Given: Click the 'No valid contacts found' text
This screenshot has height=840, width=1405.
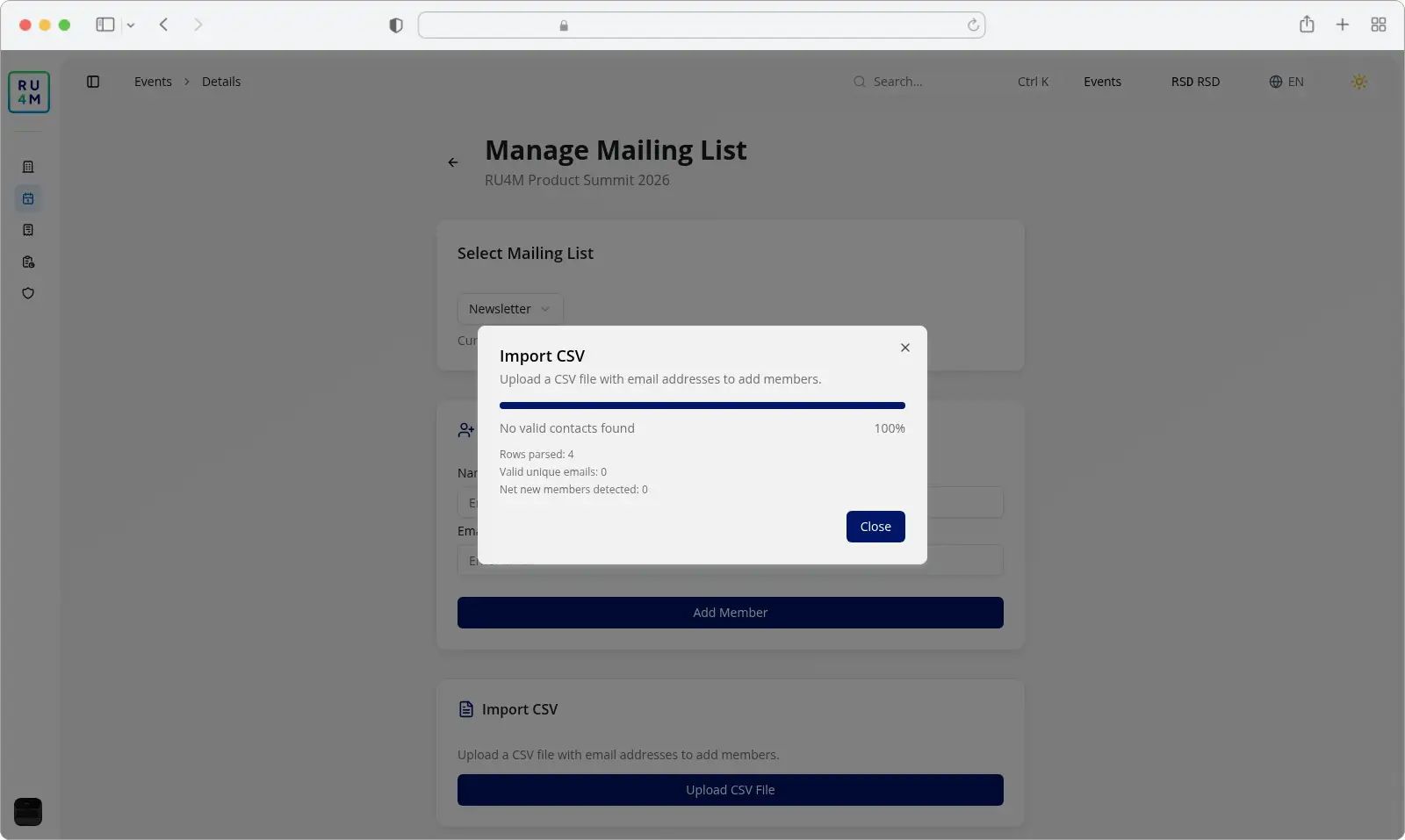Looking at the screenshot, I should point(567,428).
